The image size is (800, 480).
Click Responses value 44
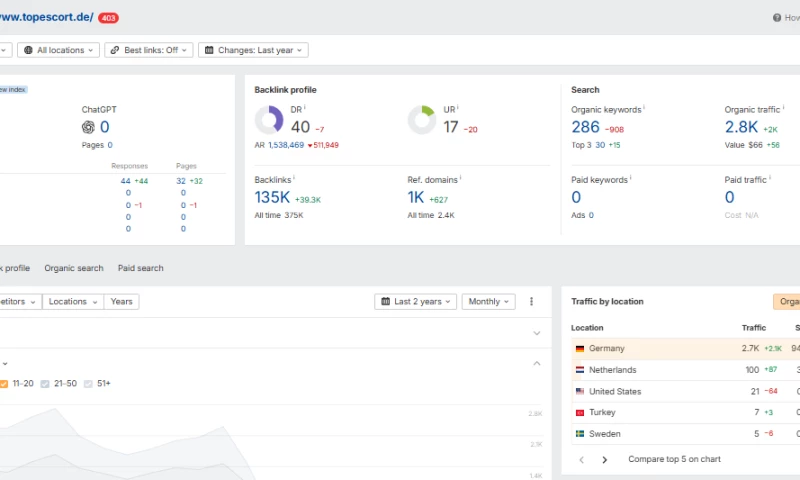coord(126,181)
